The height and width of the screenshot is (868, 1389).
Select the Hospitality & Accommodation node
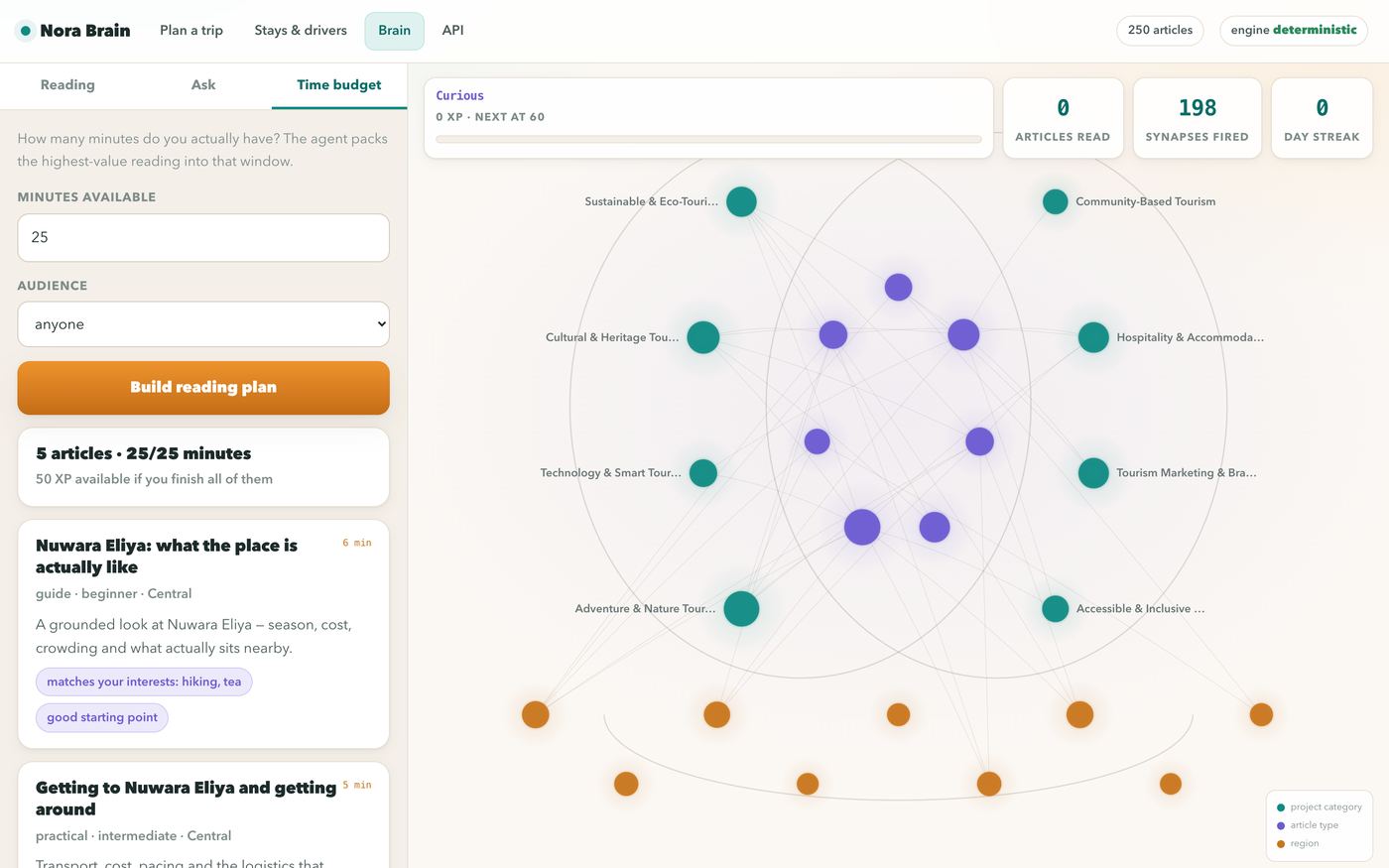(1093, 337)
